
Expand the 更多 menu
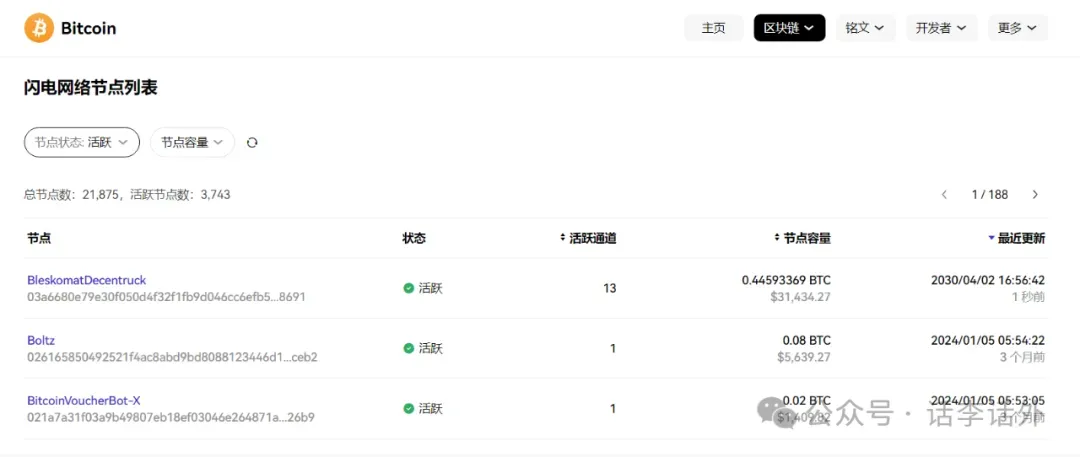1018,28
